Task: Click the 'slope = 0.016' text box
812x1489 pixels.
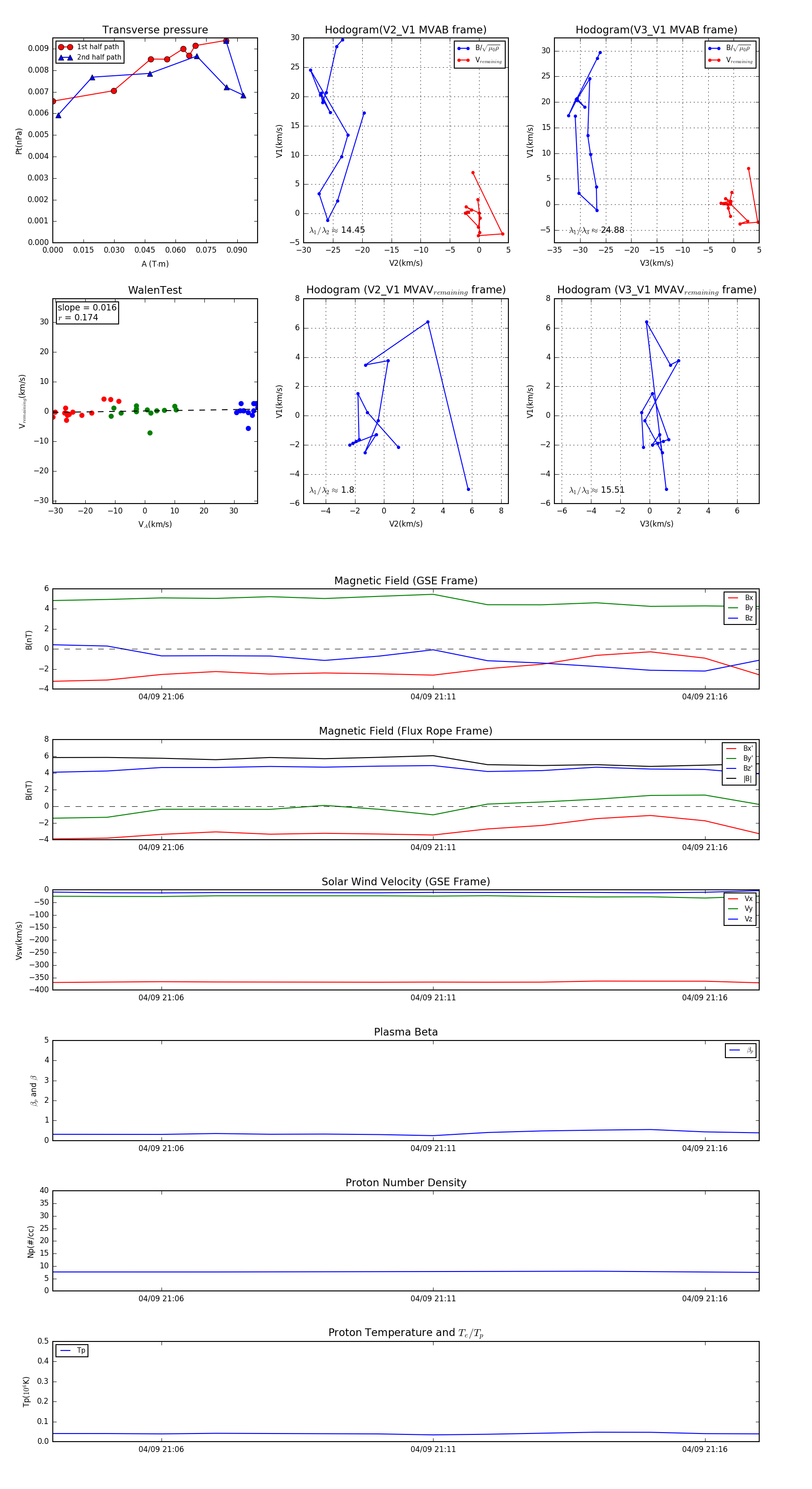Action: point(87,308)
